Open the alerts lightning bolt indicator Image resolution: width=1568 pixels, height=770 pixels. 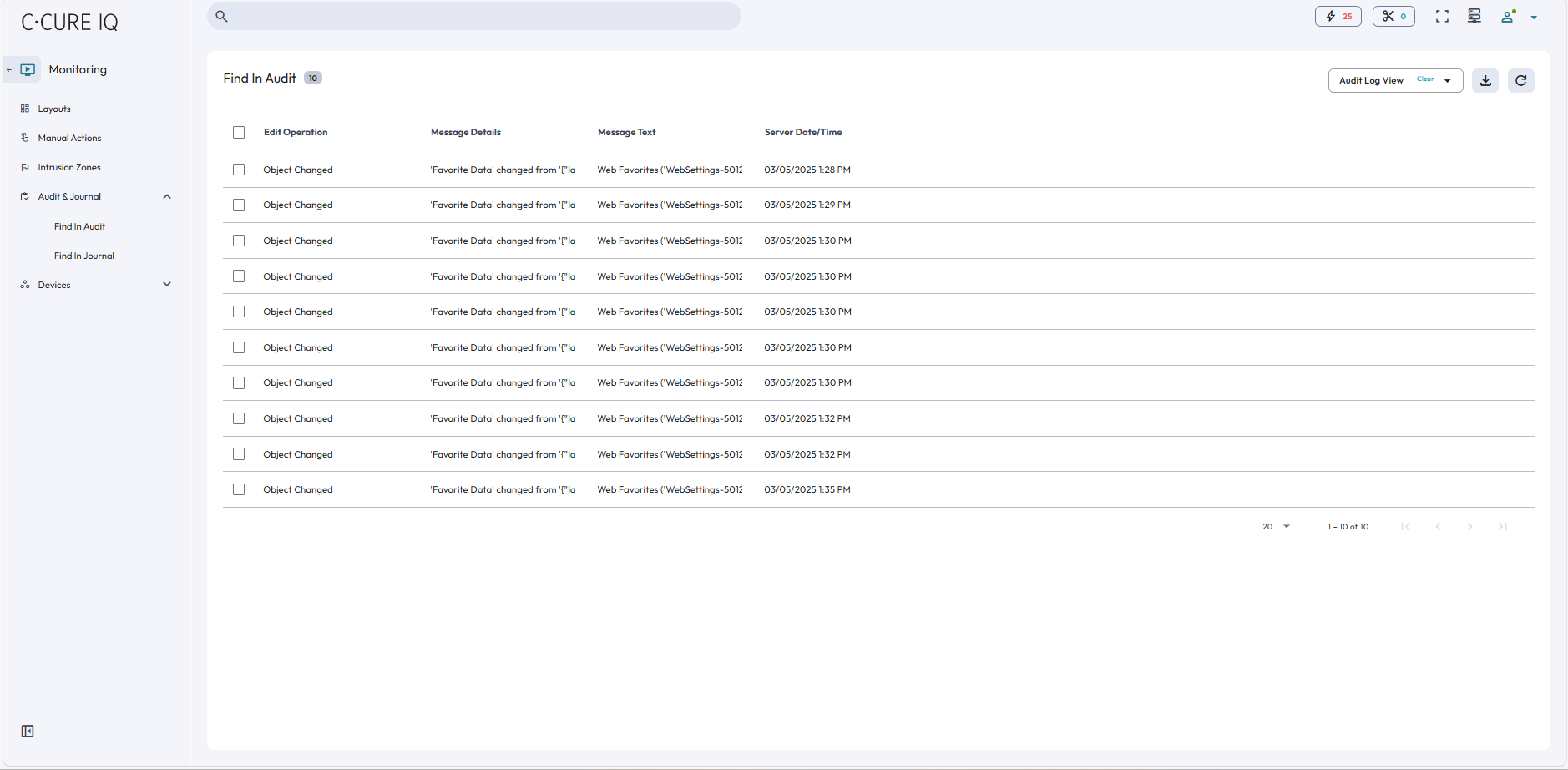click(1338, 16)
